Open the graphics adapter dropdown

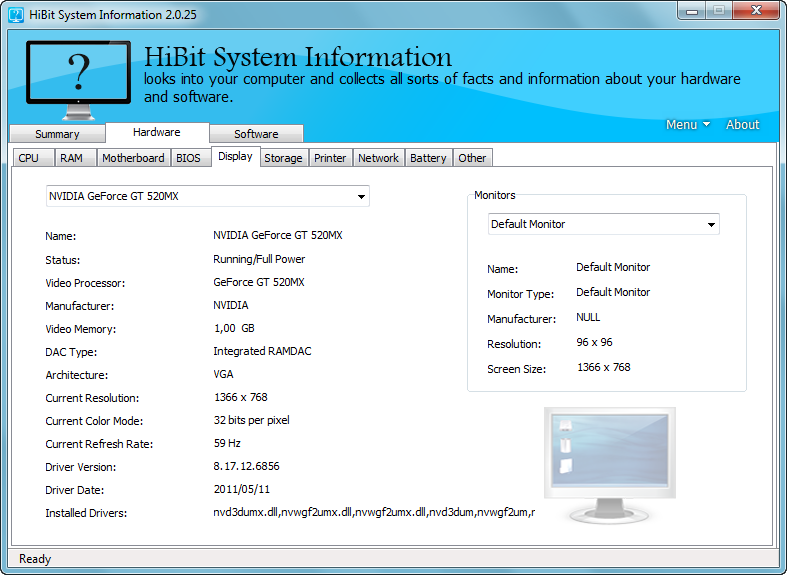pos(208,196)
